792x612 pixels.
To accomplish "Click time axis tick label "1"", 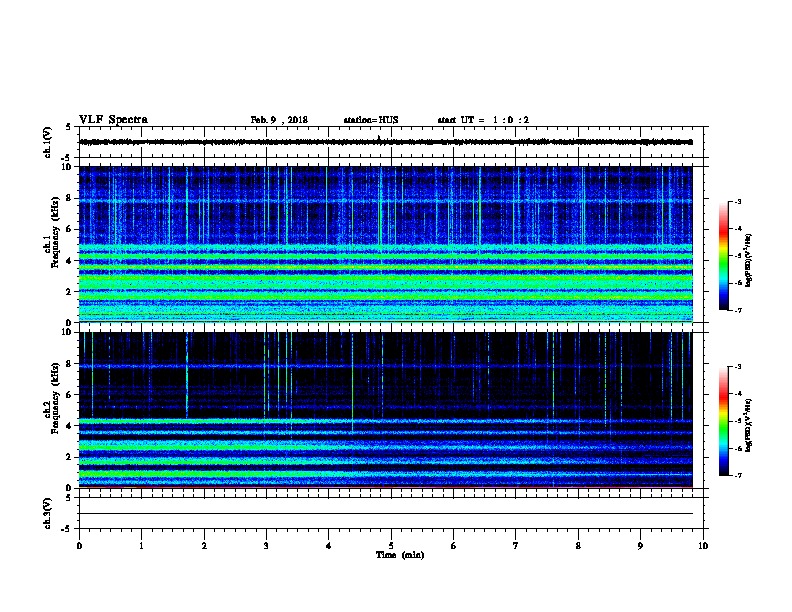I will point(141,546).
